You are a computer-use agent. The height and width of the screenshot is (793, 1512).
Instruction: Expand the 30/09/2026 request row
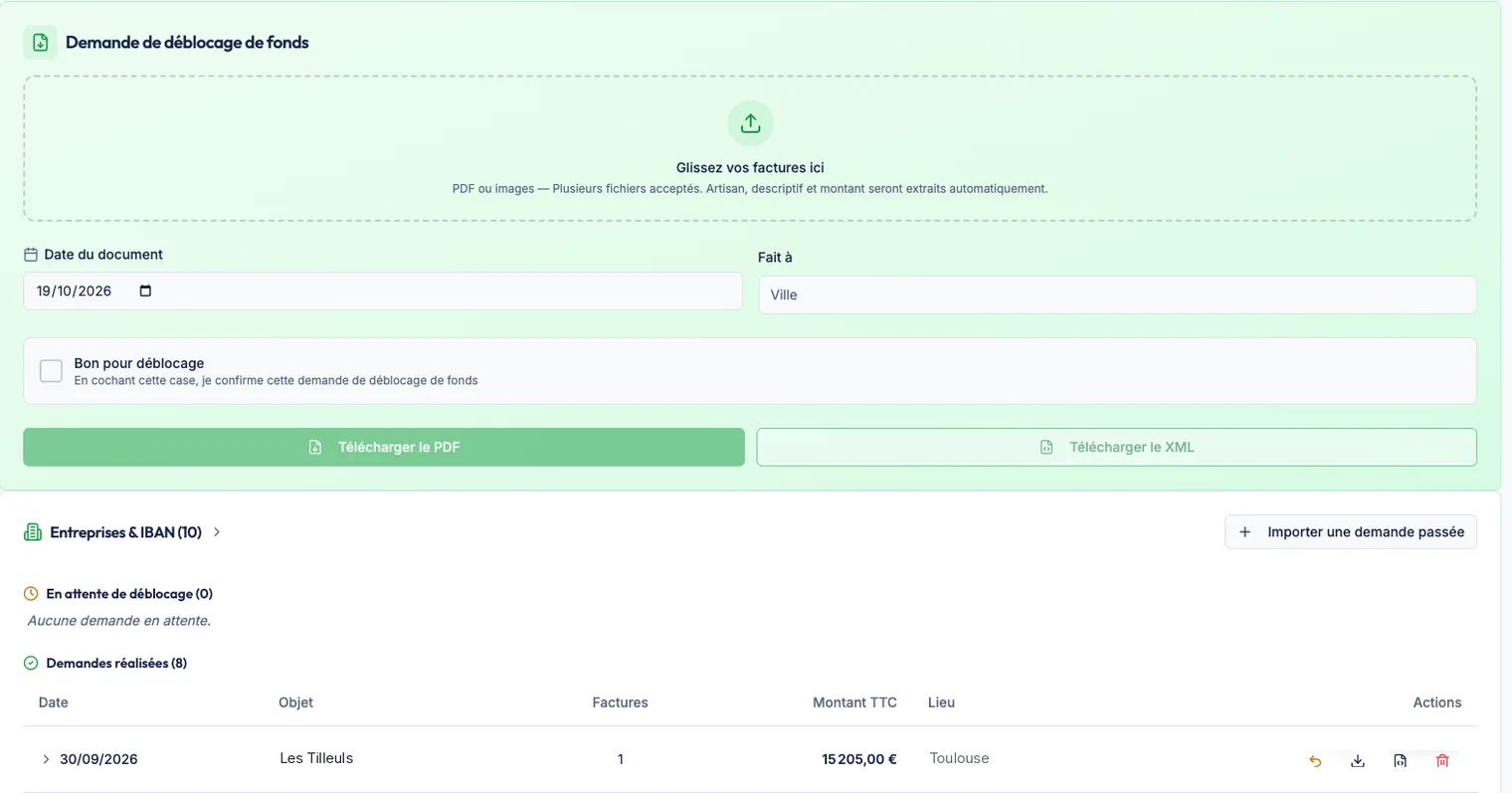(46, 759)
